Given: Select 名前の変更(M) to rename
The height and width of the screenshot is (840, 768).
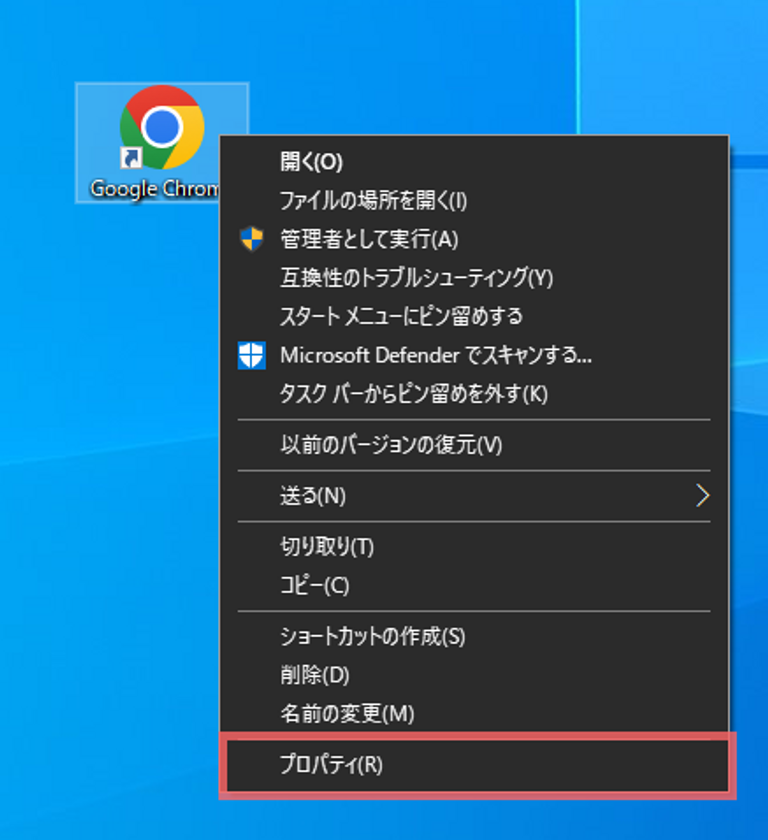Looking at the screenshot, I should click(x=474, y=714).
